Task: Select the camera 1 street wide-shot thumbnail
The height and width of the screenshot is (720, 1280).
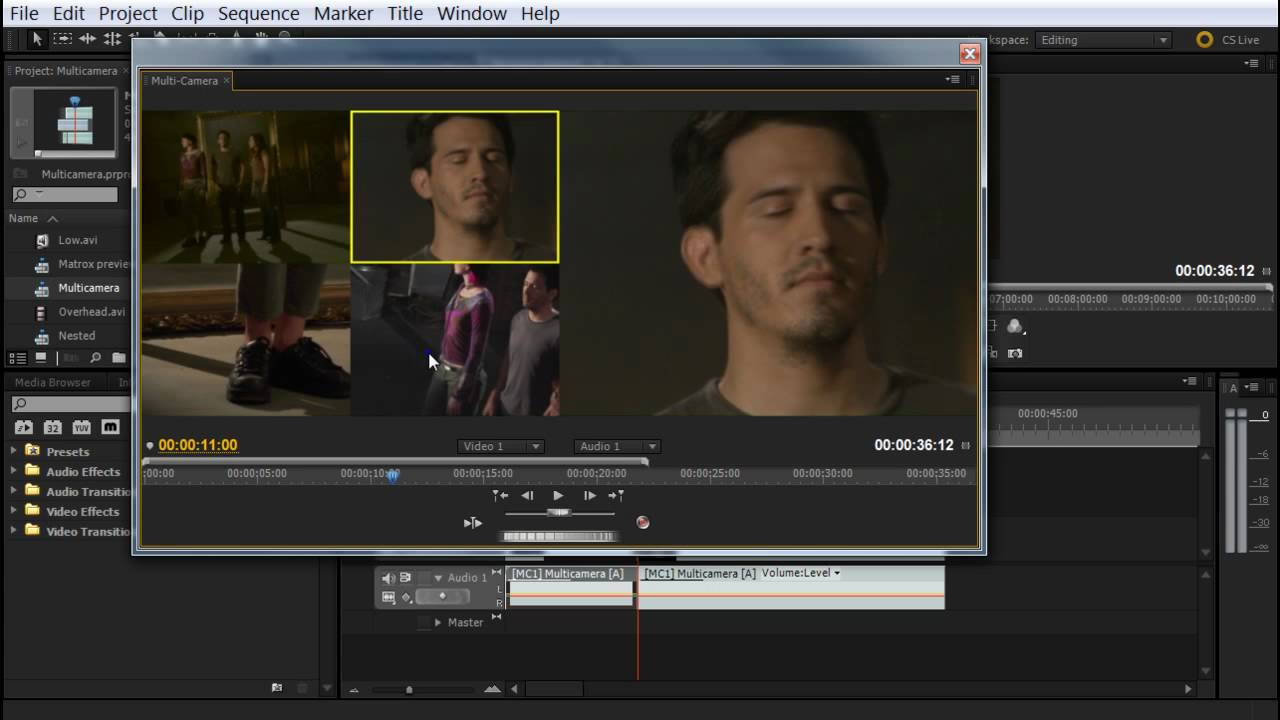Action: (245, 187)
